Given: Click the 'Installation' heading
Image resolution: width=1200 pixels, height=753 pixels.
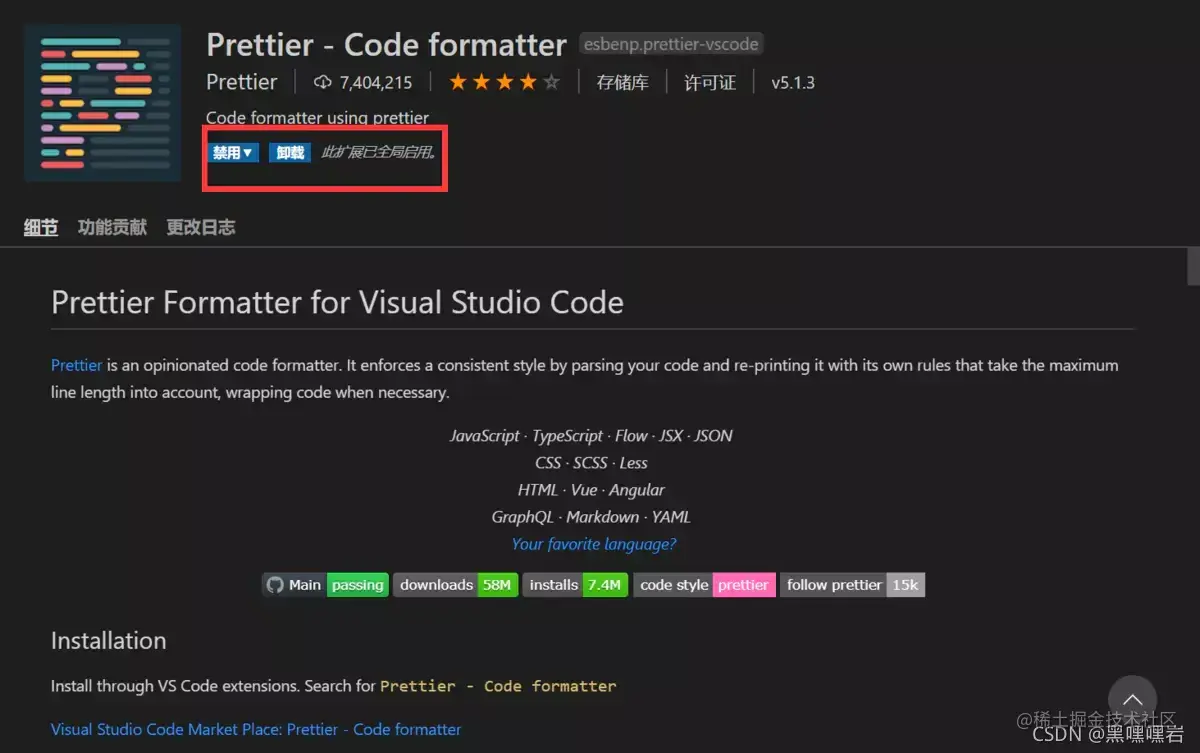Looking at the screenshot, I should (x=108, y=640).
